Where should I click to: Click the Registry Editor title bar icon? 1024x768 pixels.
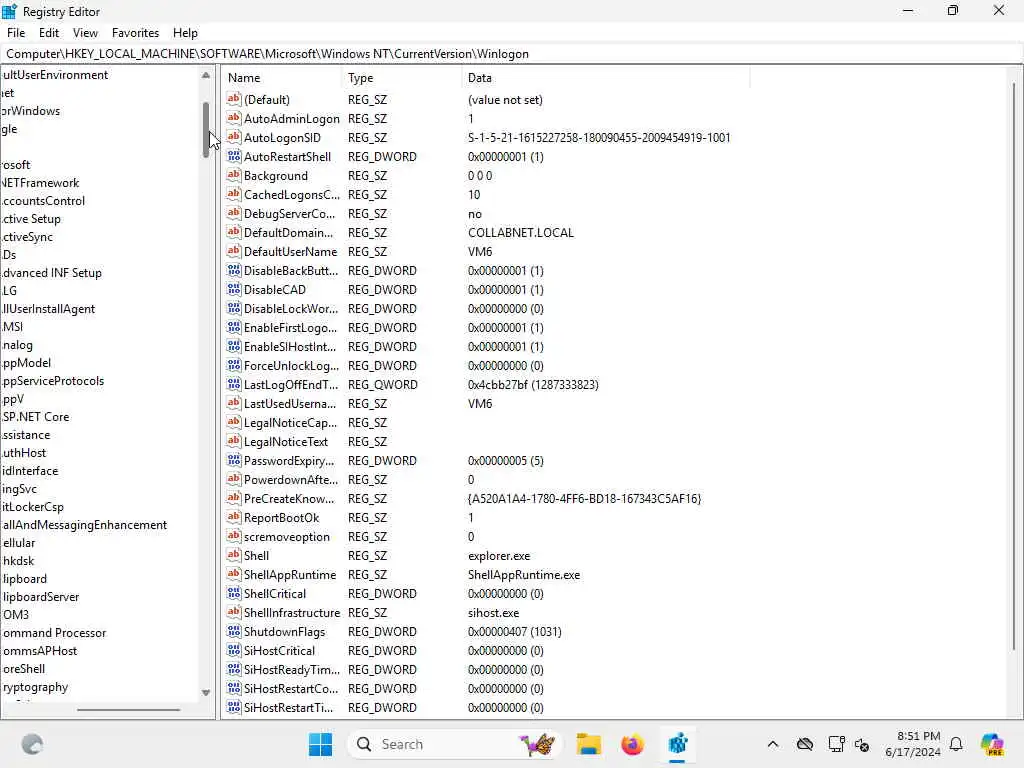click(9, 11)
